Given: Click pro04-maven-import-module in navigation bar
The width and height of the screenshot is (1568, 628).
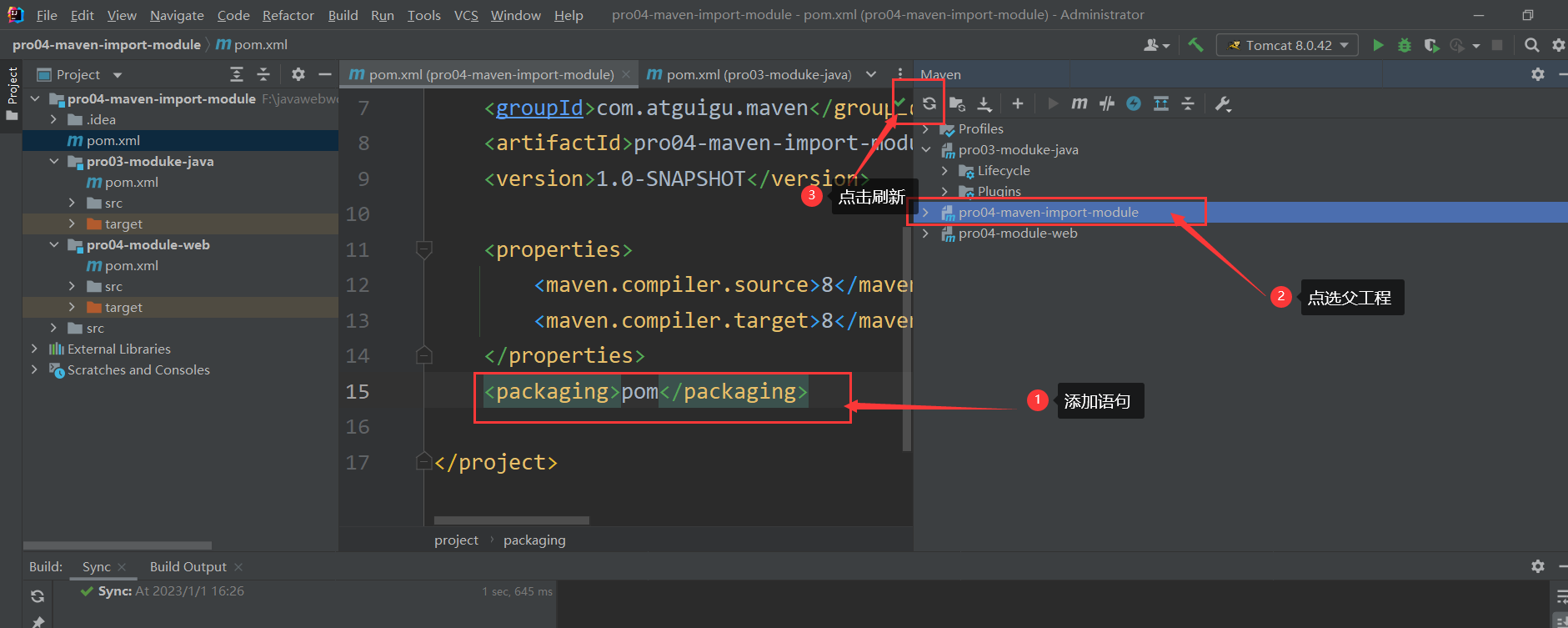Looking at the screenshot, I should click(107, 44).
